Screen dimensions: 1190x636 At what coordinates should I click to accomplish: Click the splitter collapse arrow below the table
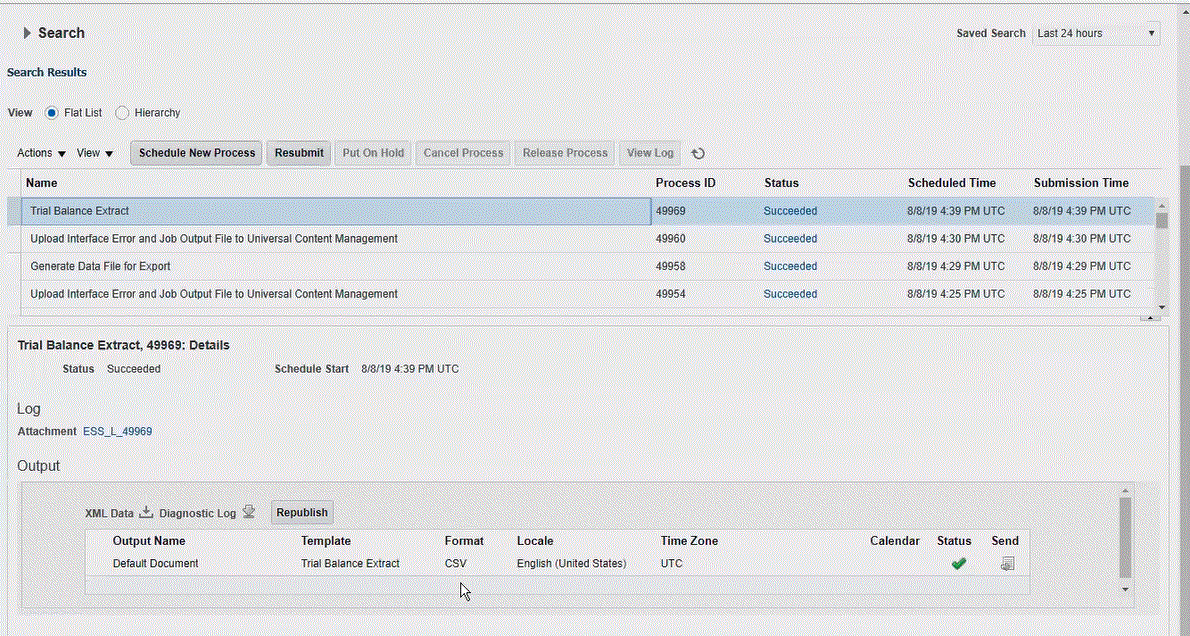coord(1149,317)
